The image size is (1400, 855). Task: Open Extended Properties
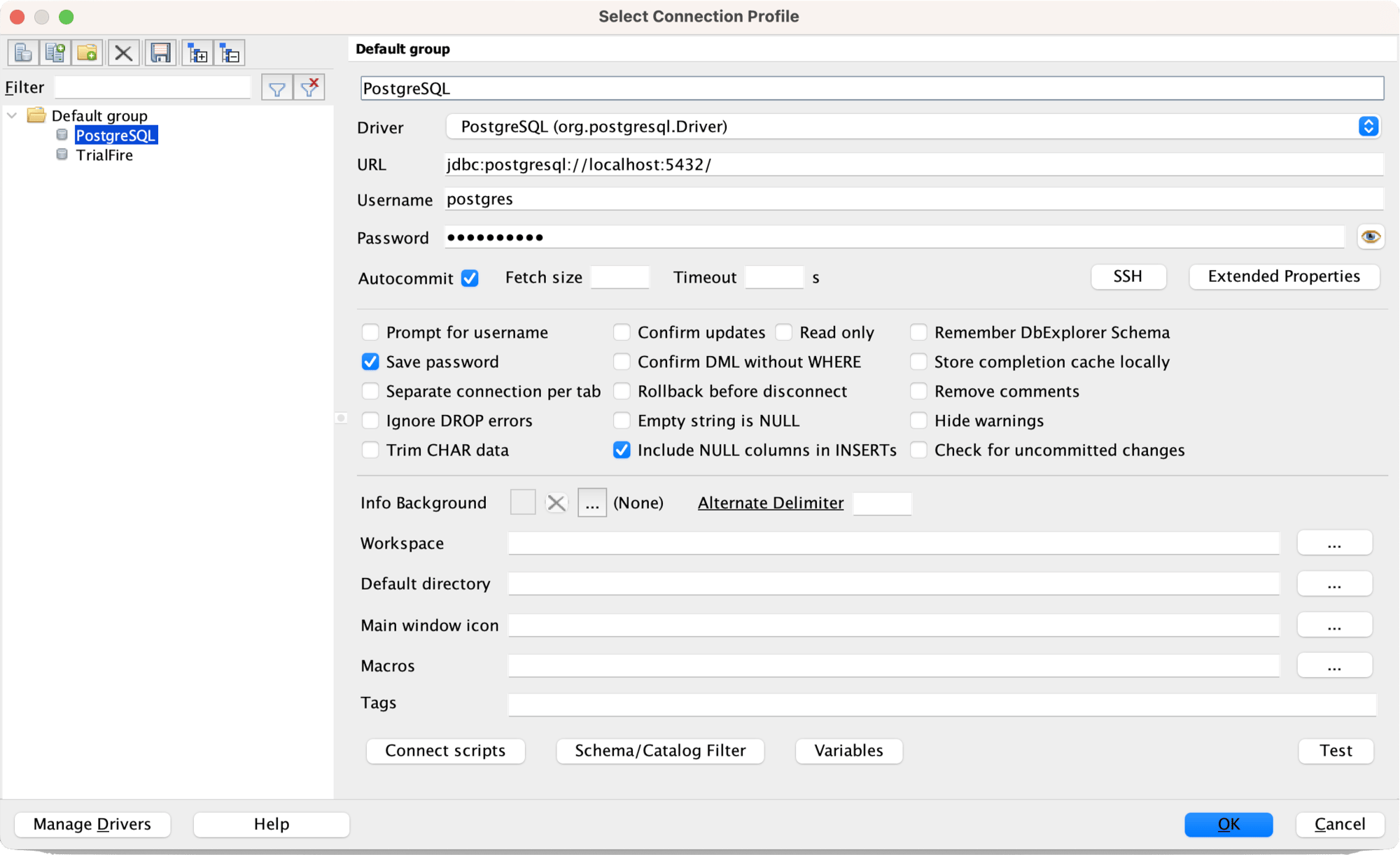point(1284,276)
